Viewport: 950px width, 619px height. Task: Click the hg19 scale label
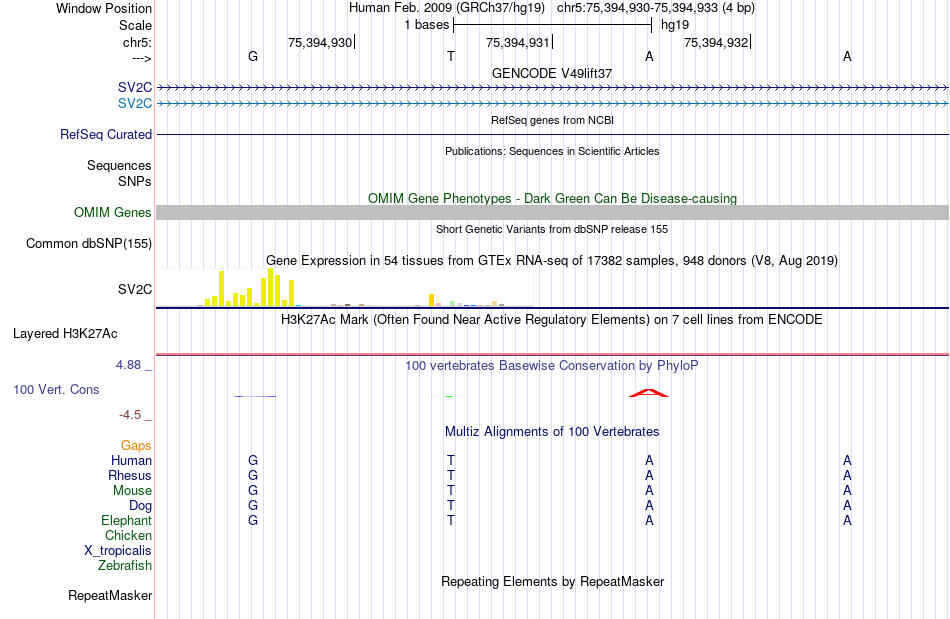tap(675, 25)
